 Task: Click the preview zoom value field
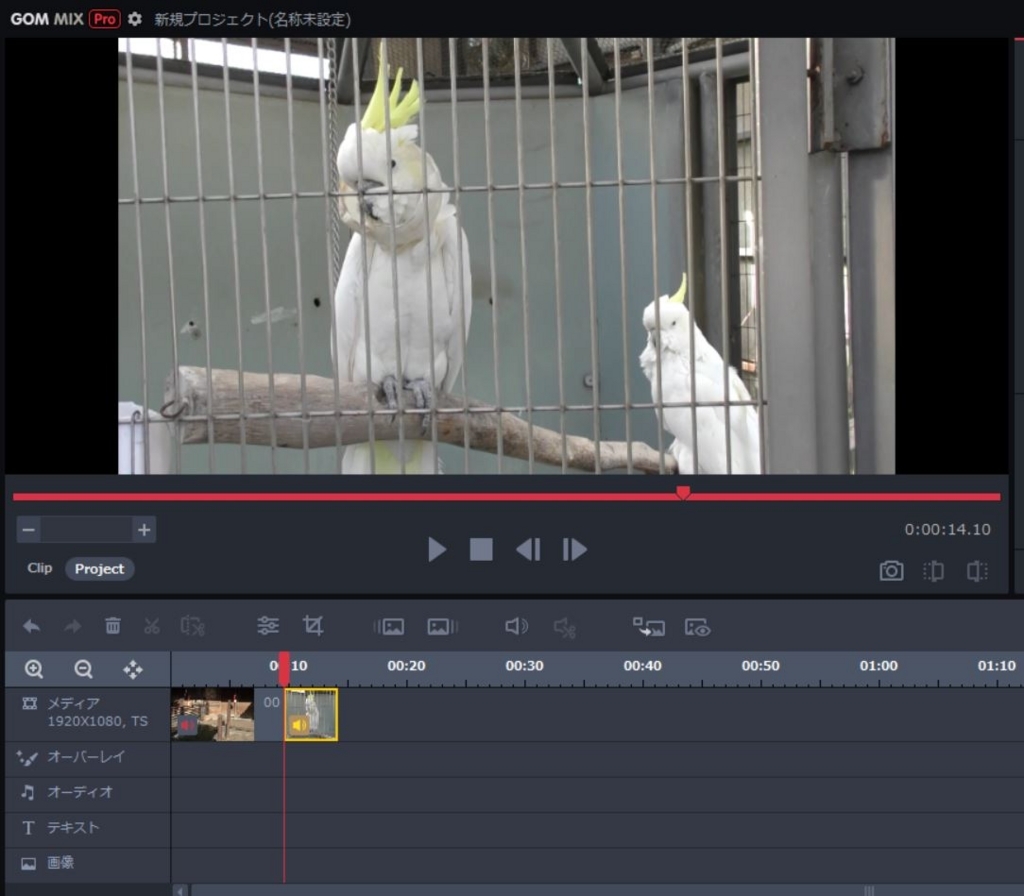tap(86, 530)
